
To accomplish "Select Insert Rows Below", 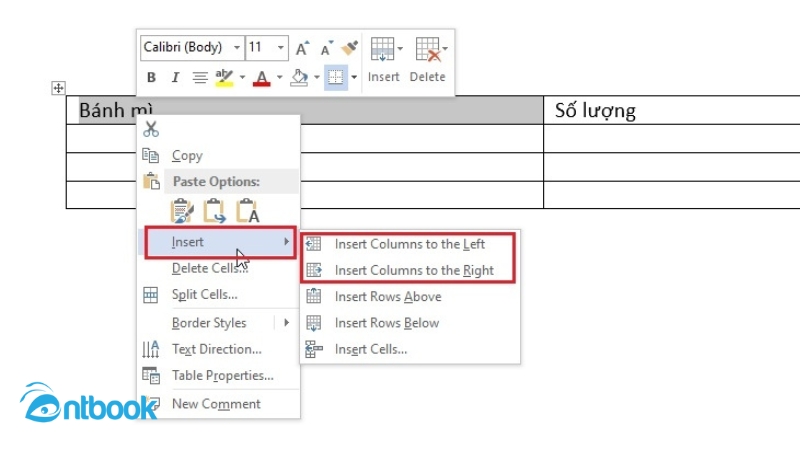I will (x=387, y=323).
